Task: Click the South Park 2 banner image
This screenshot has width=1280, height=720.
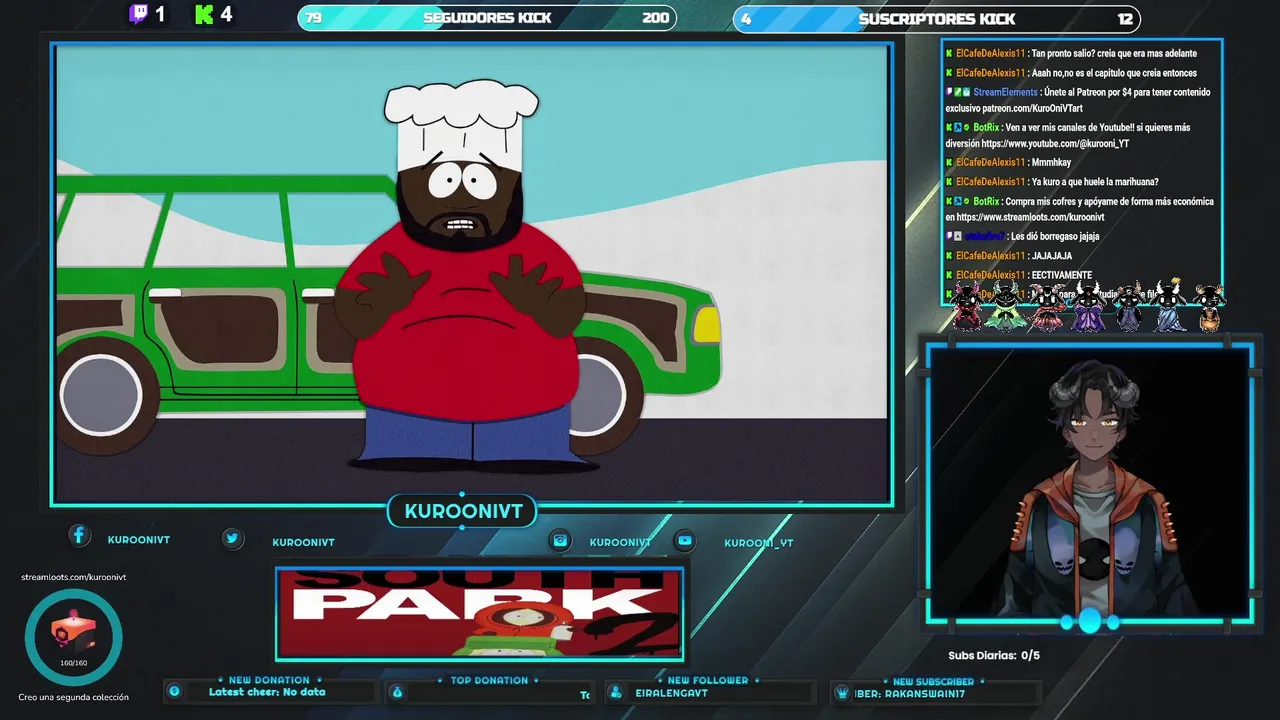Action: (x=480, y=614)
